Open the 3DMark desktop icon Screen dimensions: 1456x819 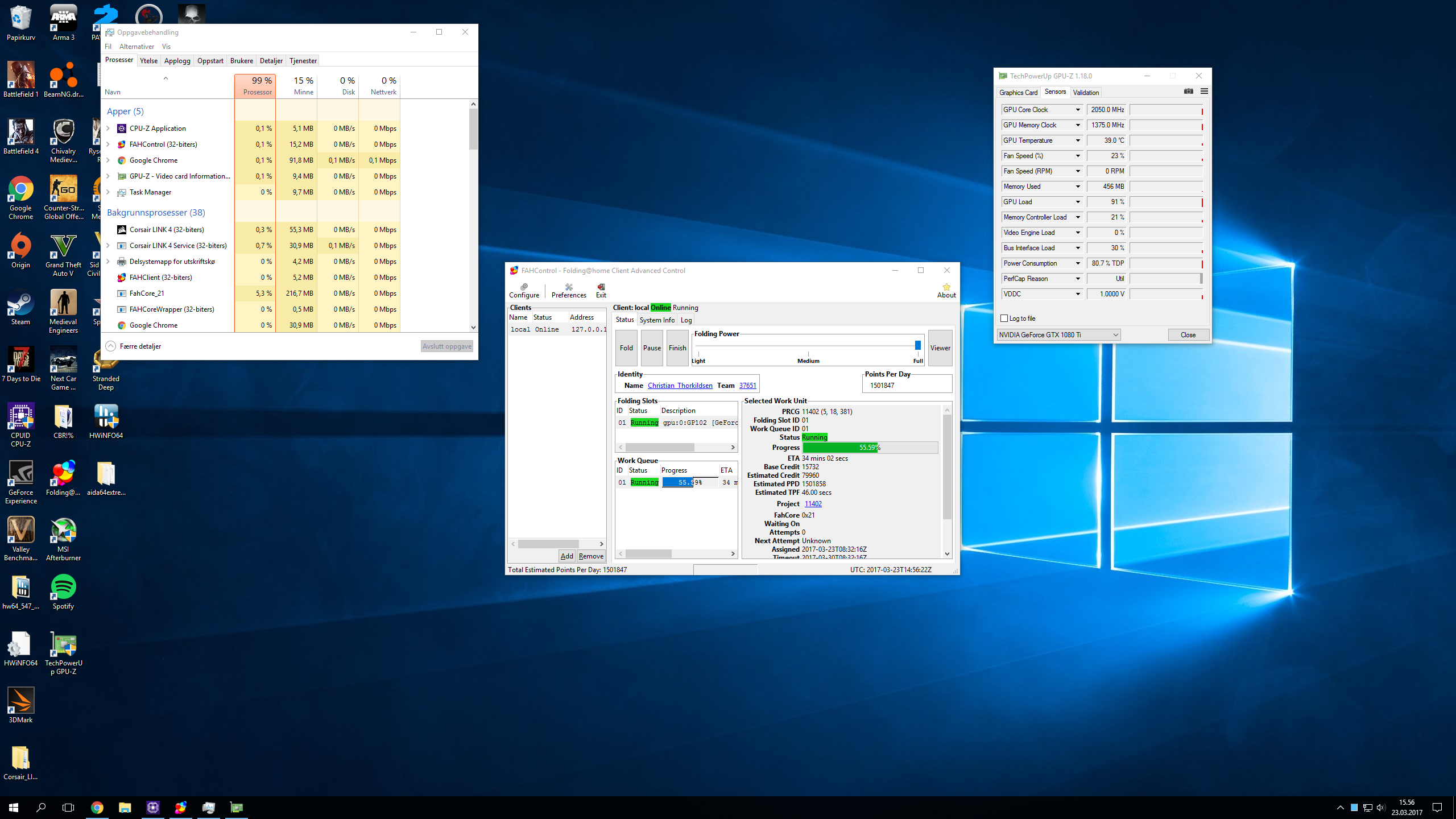point(21,705)
